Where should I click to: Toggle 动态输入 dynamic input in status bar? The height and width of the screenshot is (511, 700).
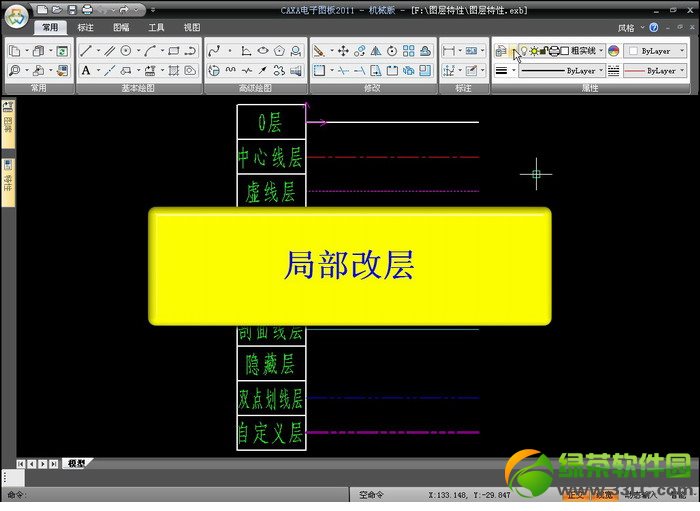(x=640, y=494)
